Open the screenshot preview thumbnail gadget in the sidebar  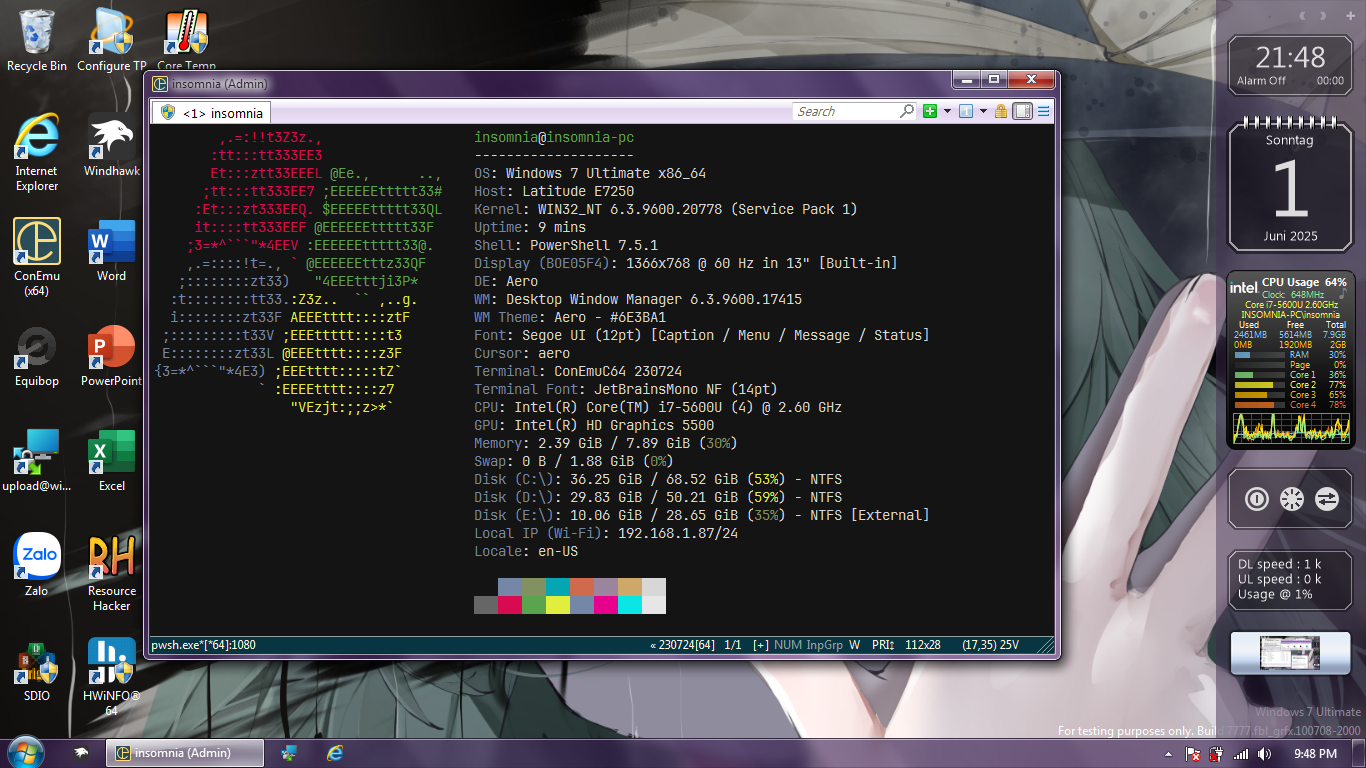[x=1290, y=654]
